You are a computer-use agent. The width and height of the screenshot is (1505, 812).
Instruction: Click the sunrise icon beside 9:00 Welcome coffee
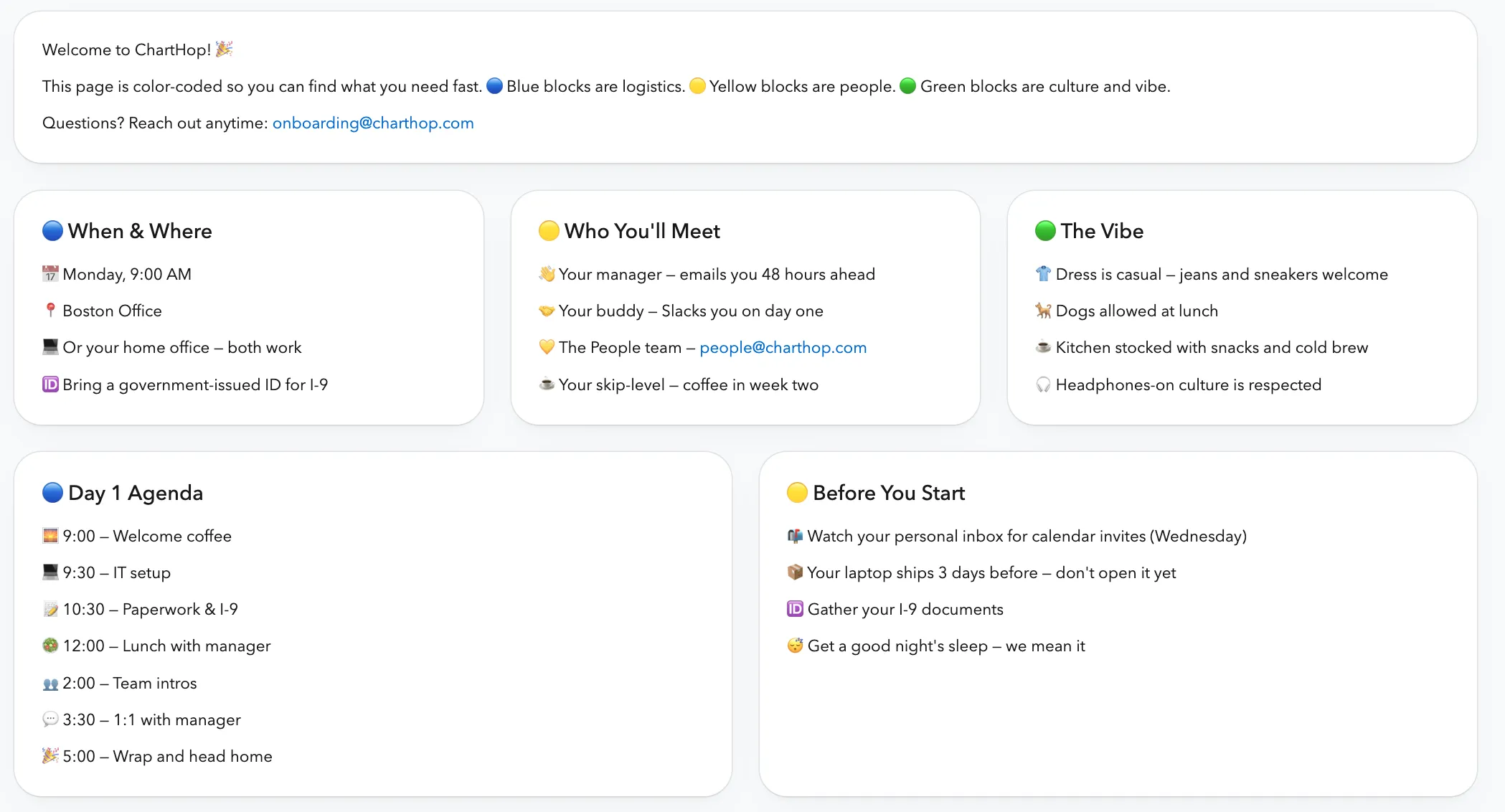[50, 535]
